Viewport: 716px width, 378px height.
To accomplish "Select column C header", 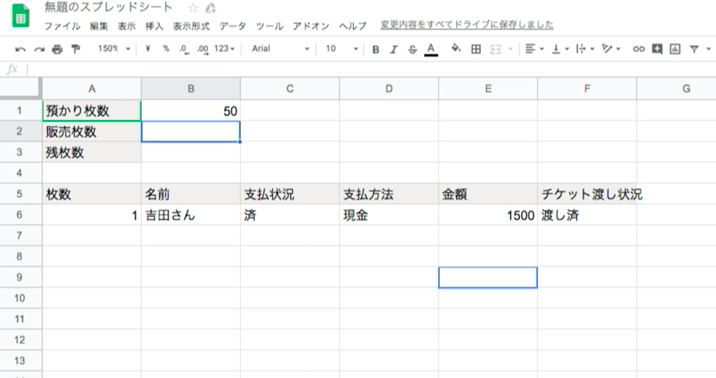I will pos(290,89).
